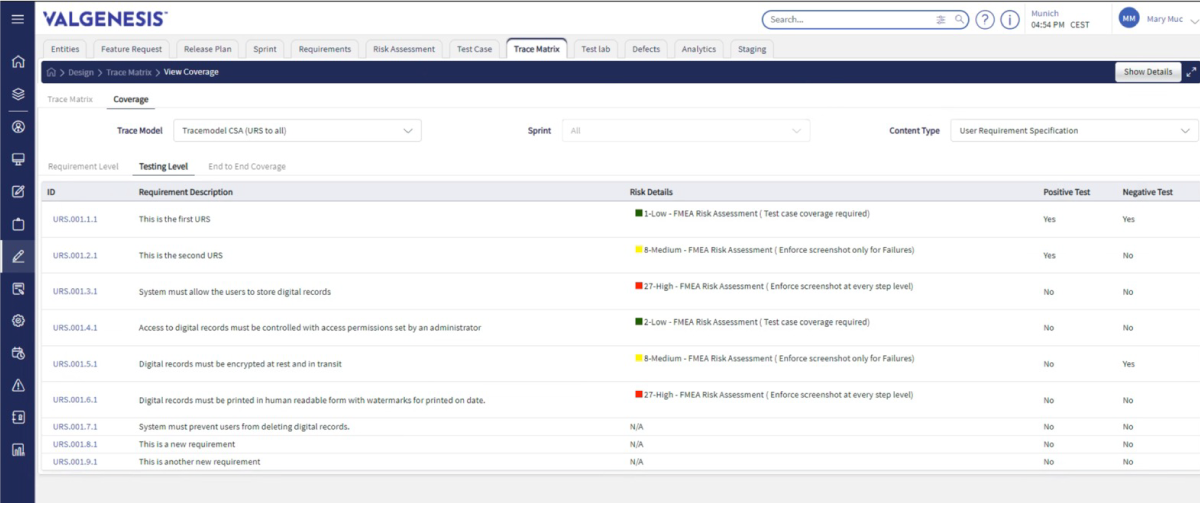Open the URS.001.7.1 link
Screen dimensions: 1200x507
(75, 426)
